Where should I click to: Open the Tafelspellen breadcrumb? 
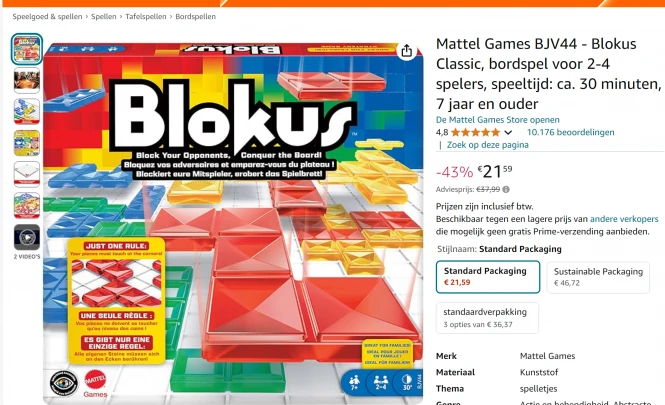(146, 17)
